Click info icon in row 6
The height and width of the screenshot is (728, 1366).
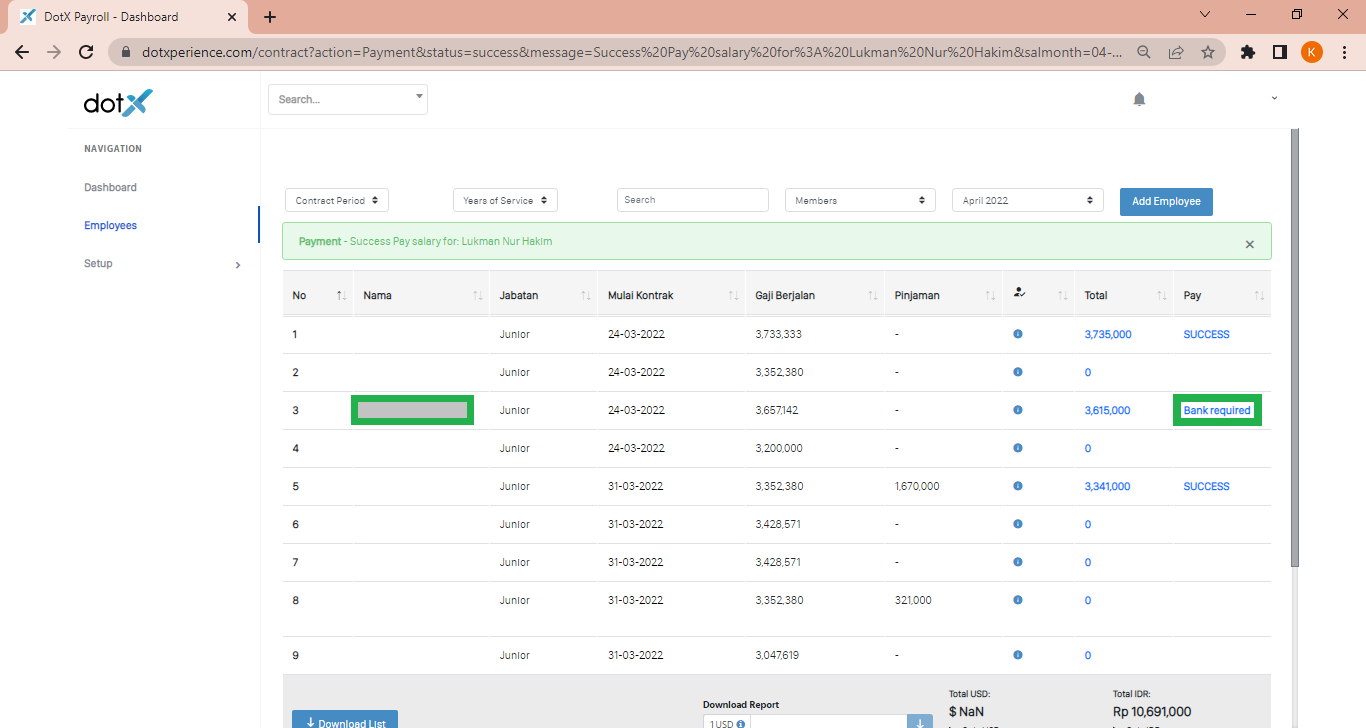pyautogui.click(x=1018, y=524)
